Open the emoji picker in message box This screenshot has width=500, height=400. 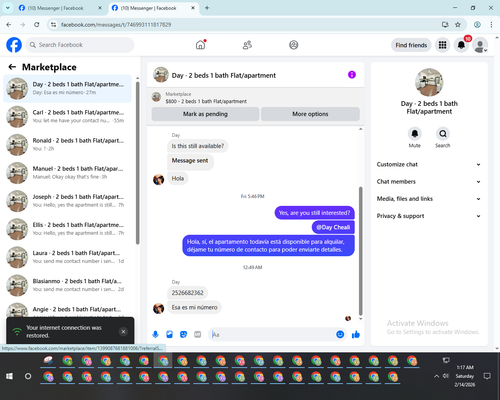[x=340, y=334]
